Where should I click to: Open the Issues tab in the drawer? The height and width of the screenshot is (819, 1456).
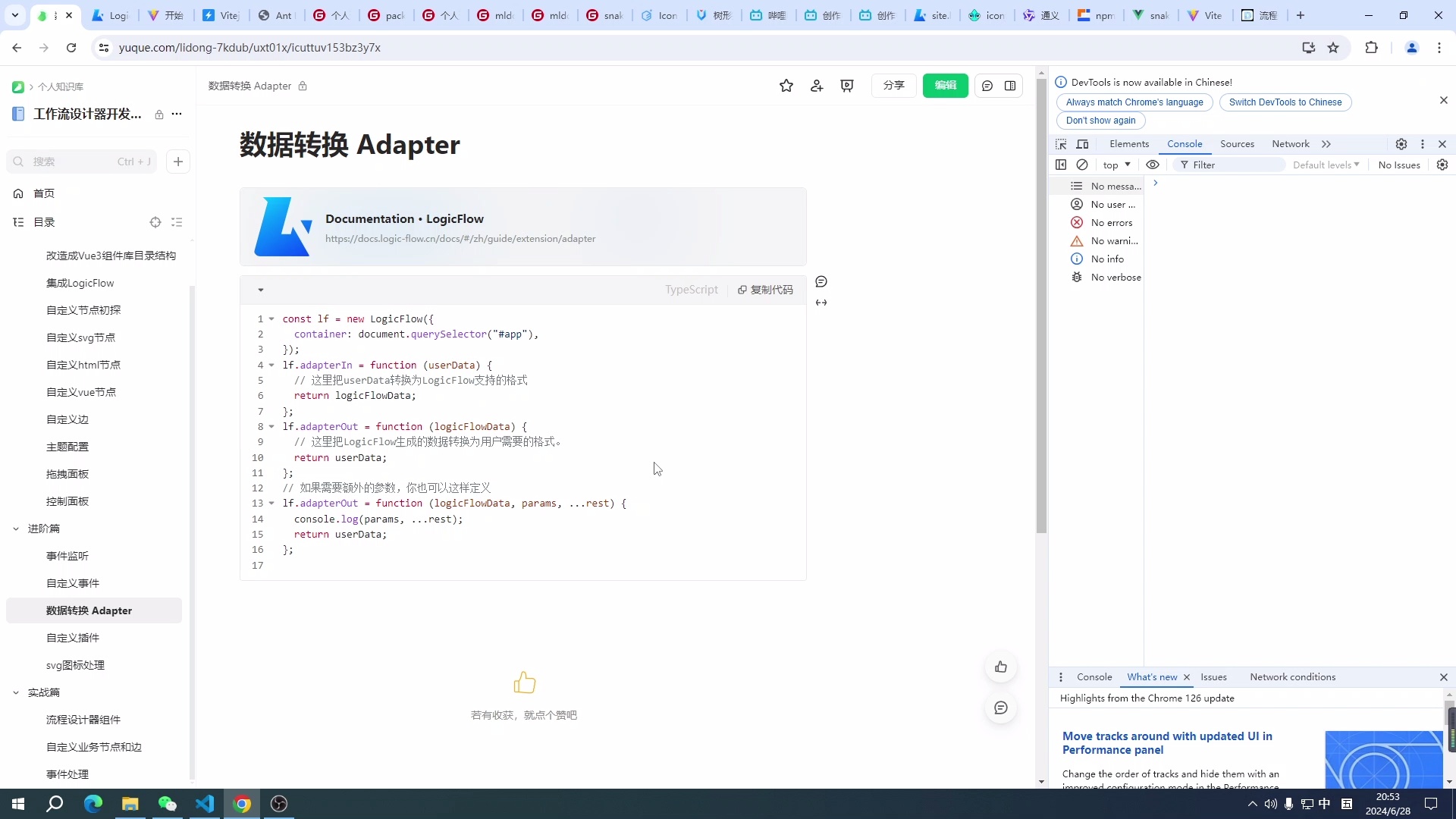[x=1213, y=677]
